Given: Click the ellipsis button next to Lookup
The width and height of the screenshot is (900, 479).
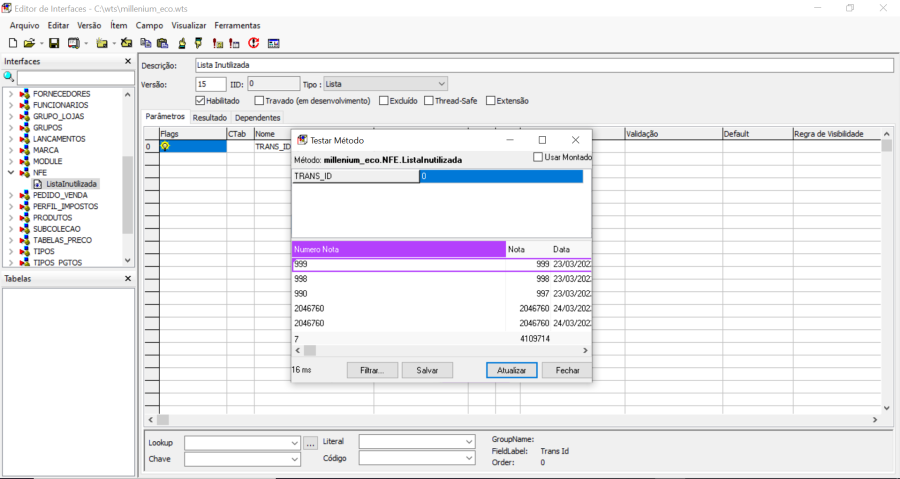Looking at the screenshot, I should coord(310,443).
